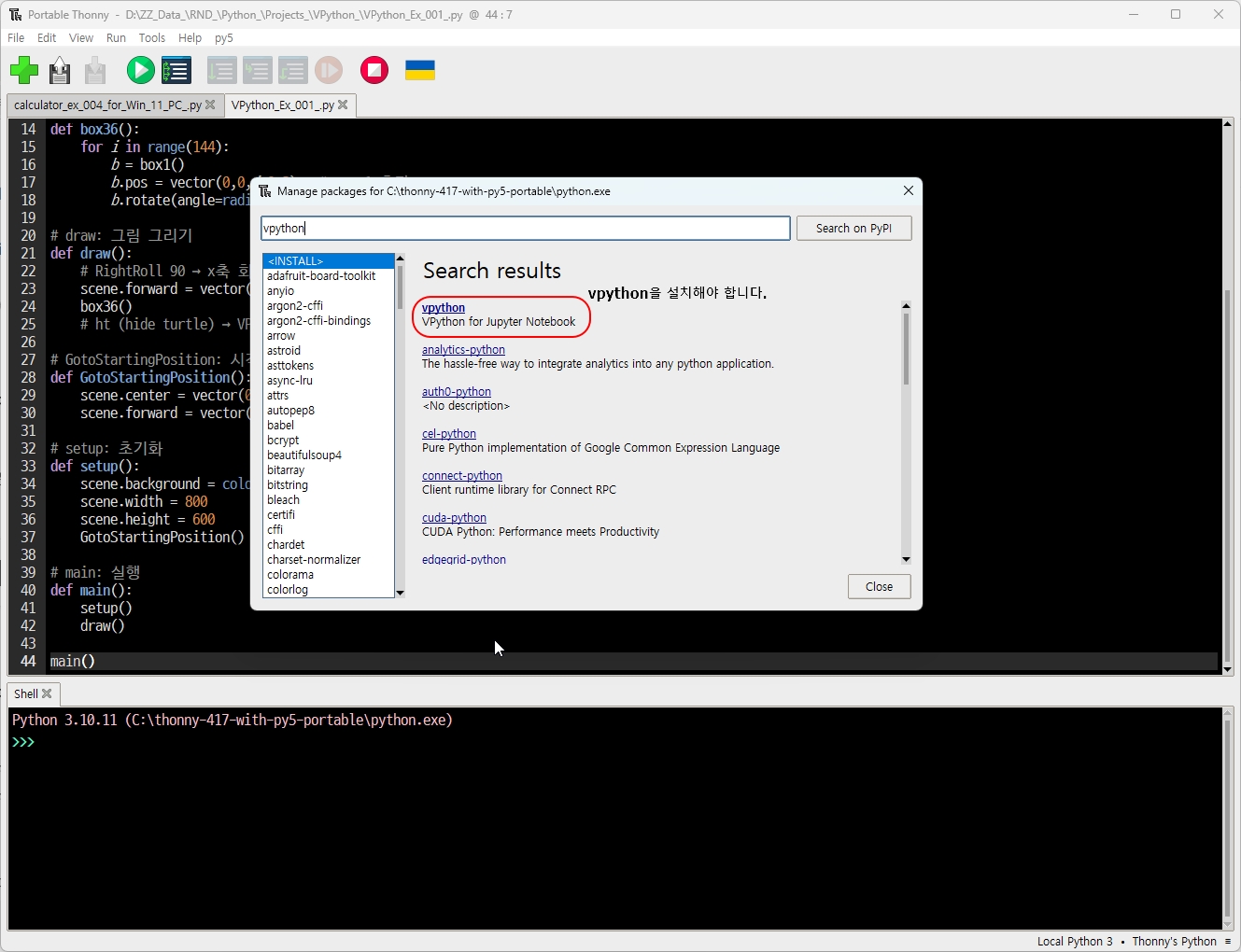Click package list scrollbar down arrow
Image resolution: width=1241 pixels, height=952 pixels.
click(400, 592)
